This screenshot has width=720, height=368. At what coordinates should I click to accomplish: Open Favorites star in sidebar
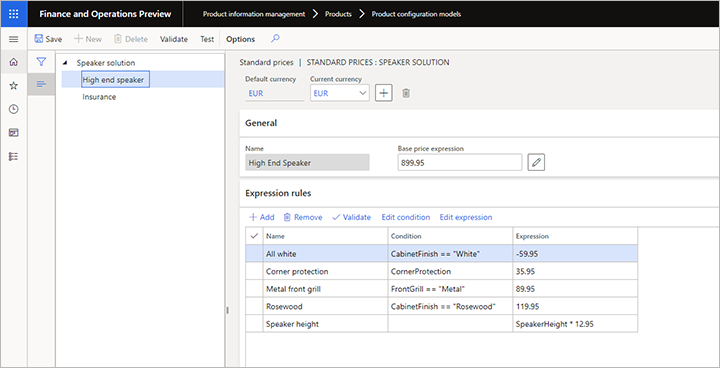pos(14,85)
